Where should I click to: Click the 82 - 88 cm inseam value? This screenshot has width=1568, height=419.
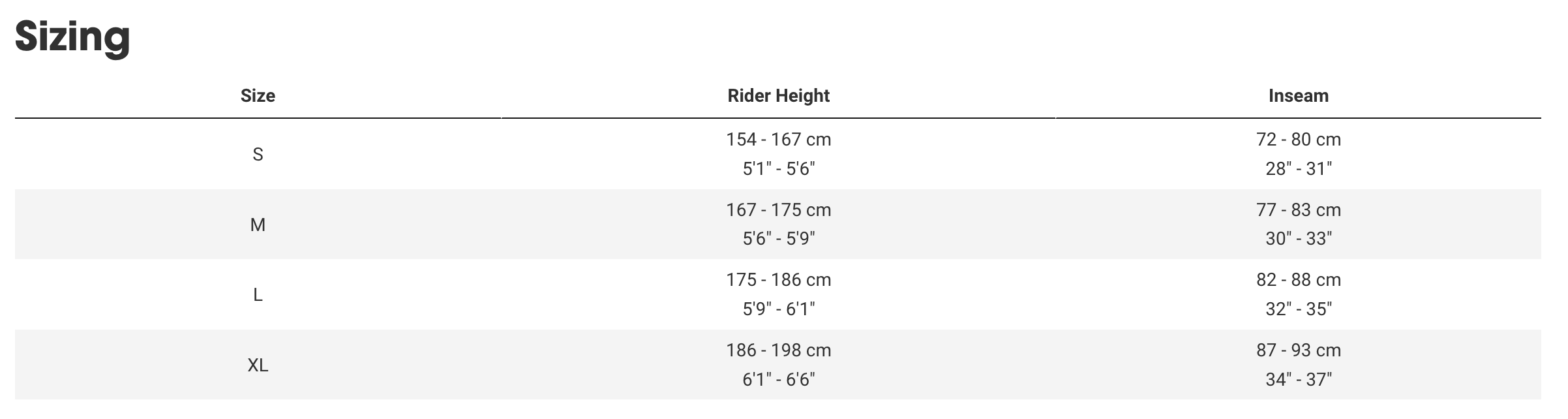(x=1298, y=280)
